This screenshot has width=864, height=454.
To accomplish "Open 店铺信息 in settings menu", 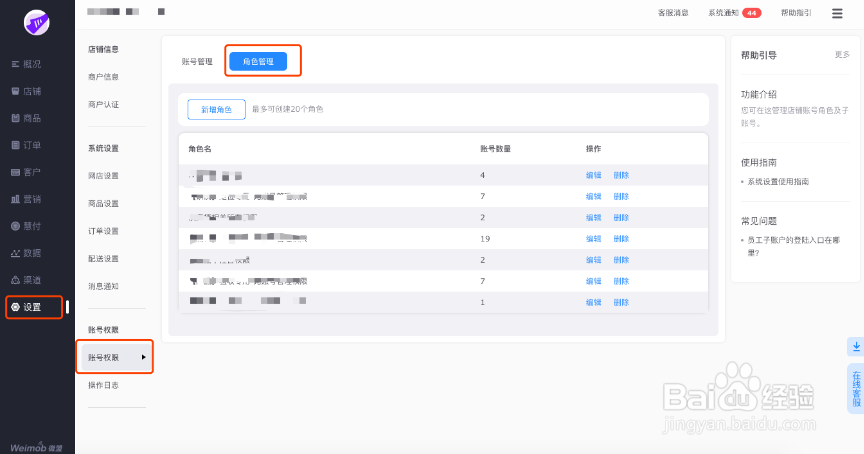I will pyautogui.click(x=104, y=49).
